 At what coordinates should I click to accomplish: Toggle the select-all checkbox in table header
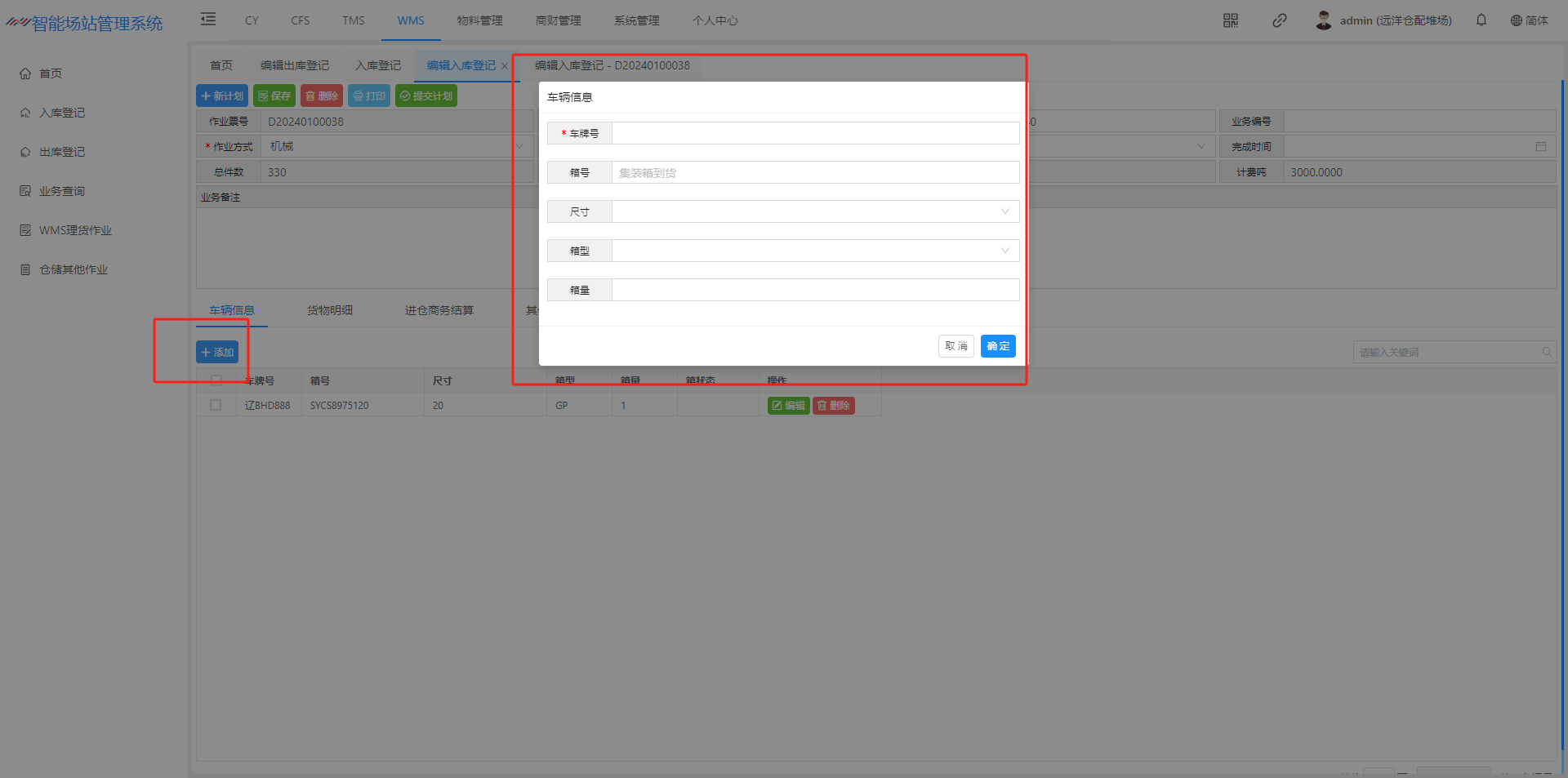[216, 380]
